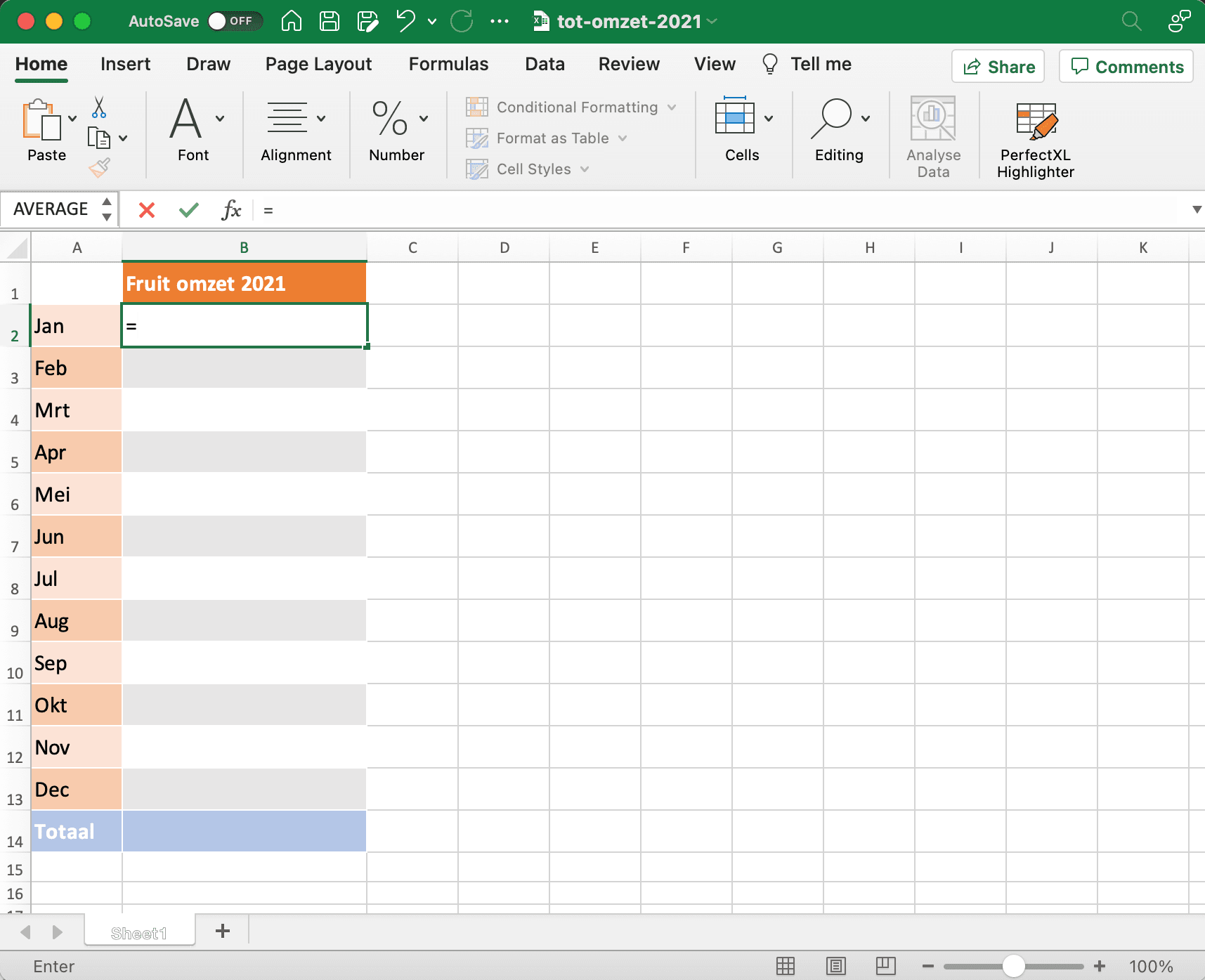The height and width of the screenshot is (980, 1205).
Task: Open the Comments panel
Action: point(1126,66)
